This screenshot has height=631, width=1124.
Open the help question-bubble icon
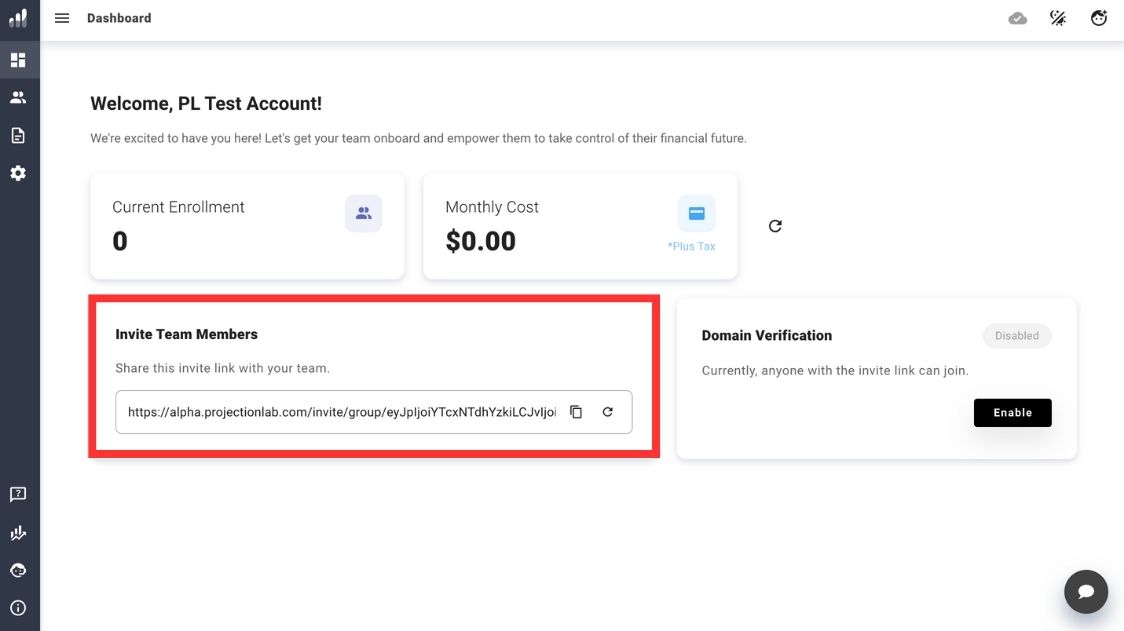(18, 494)
